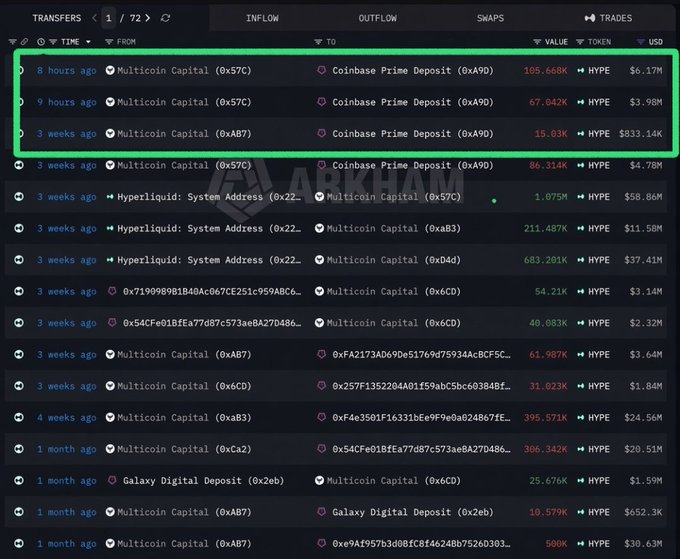Viewport: 680px width, 559px height.
Task: Open transaction icon for 395.571K HYPE row
Action: click(x=19, y=418)
